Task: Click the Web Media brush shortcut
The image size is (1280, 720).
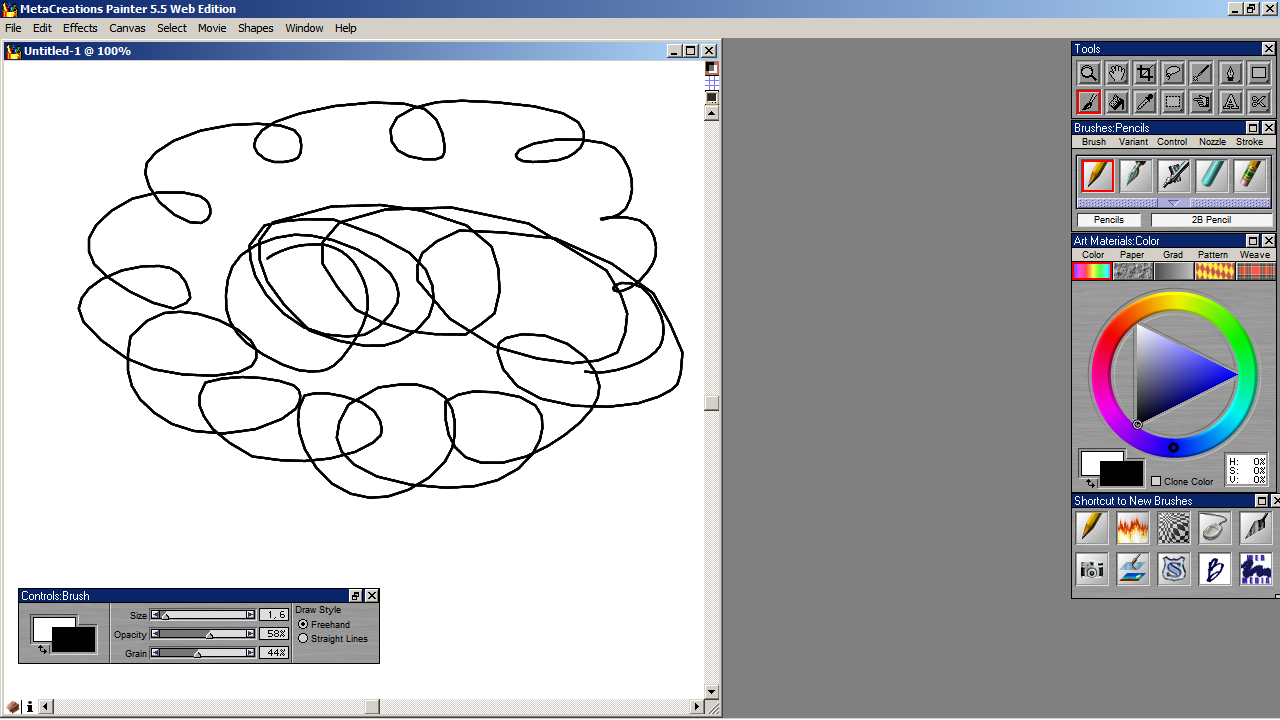Action: pos(1256,569)
